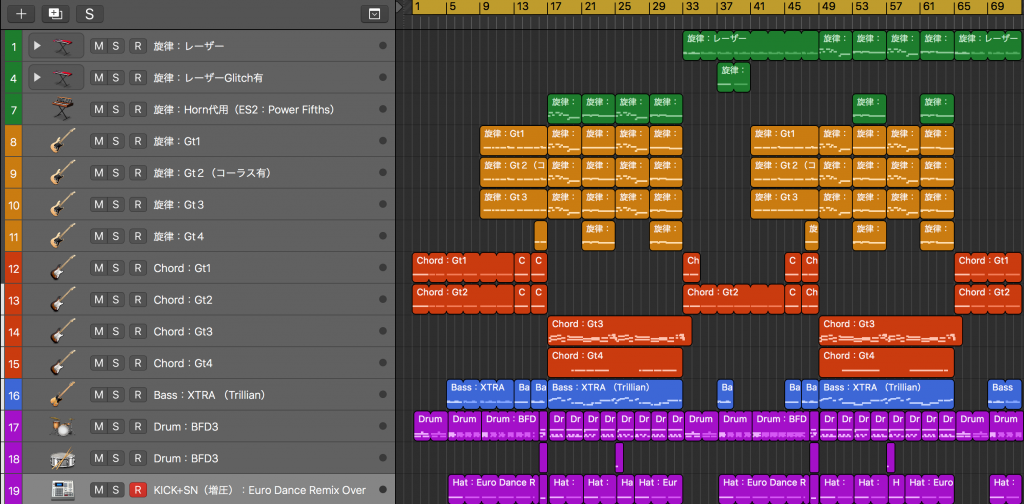This screenshot has width=1024, height=504.
Task: Click the guitar icon on 旋律：Gt1 track
Action: (x=63, y=141)
